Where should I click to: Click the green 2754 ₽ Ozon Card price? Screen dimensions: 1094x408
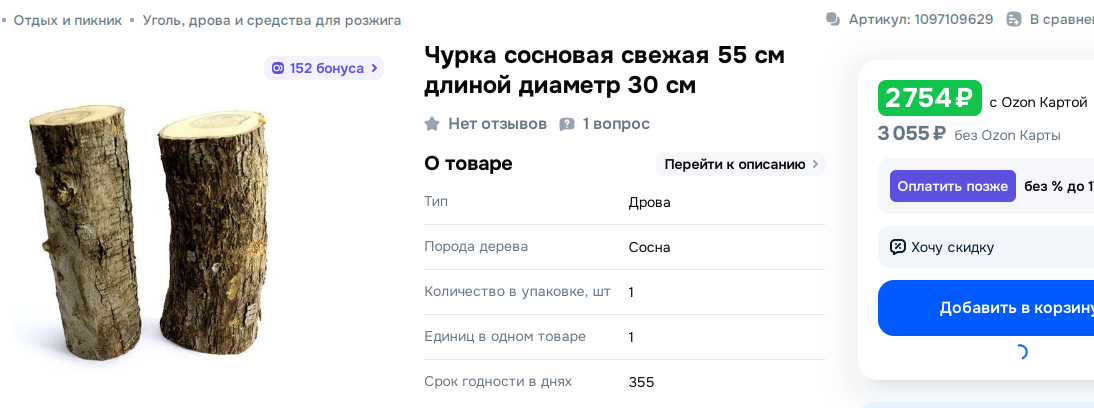pyautogui.click(x=929, y=98)
